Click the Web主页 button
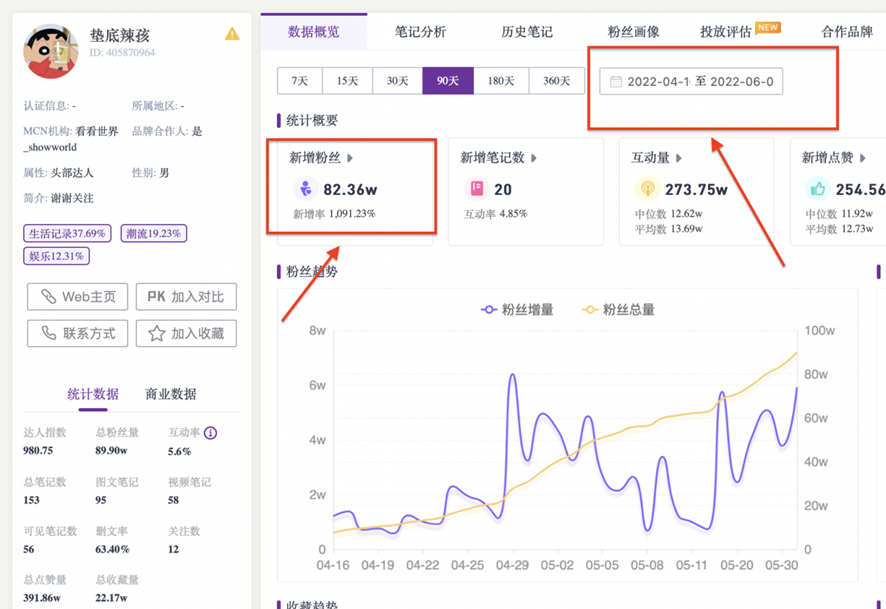 [77, 297]
